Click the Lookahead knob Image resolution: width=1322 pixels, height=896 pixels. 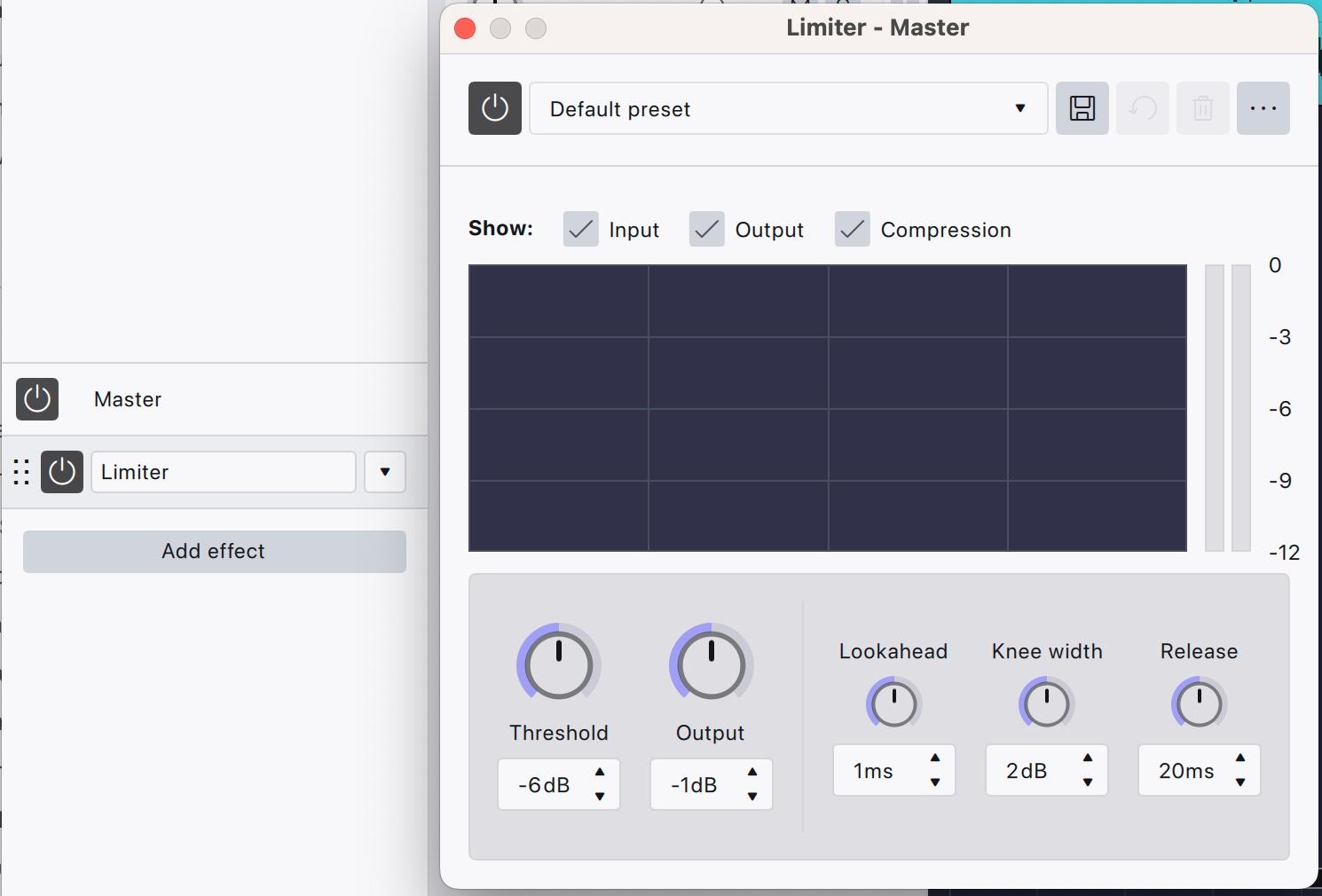894,704
